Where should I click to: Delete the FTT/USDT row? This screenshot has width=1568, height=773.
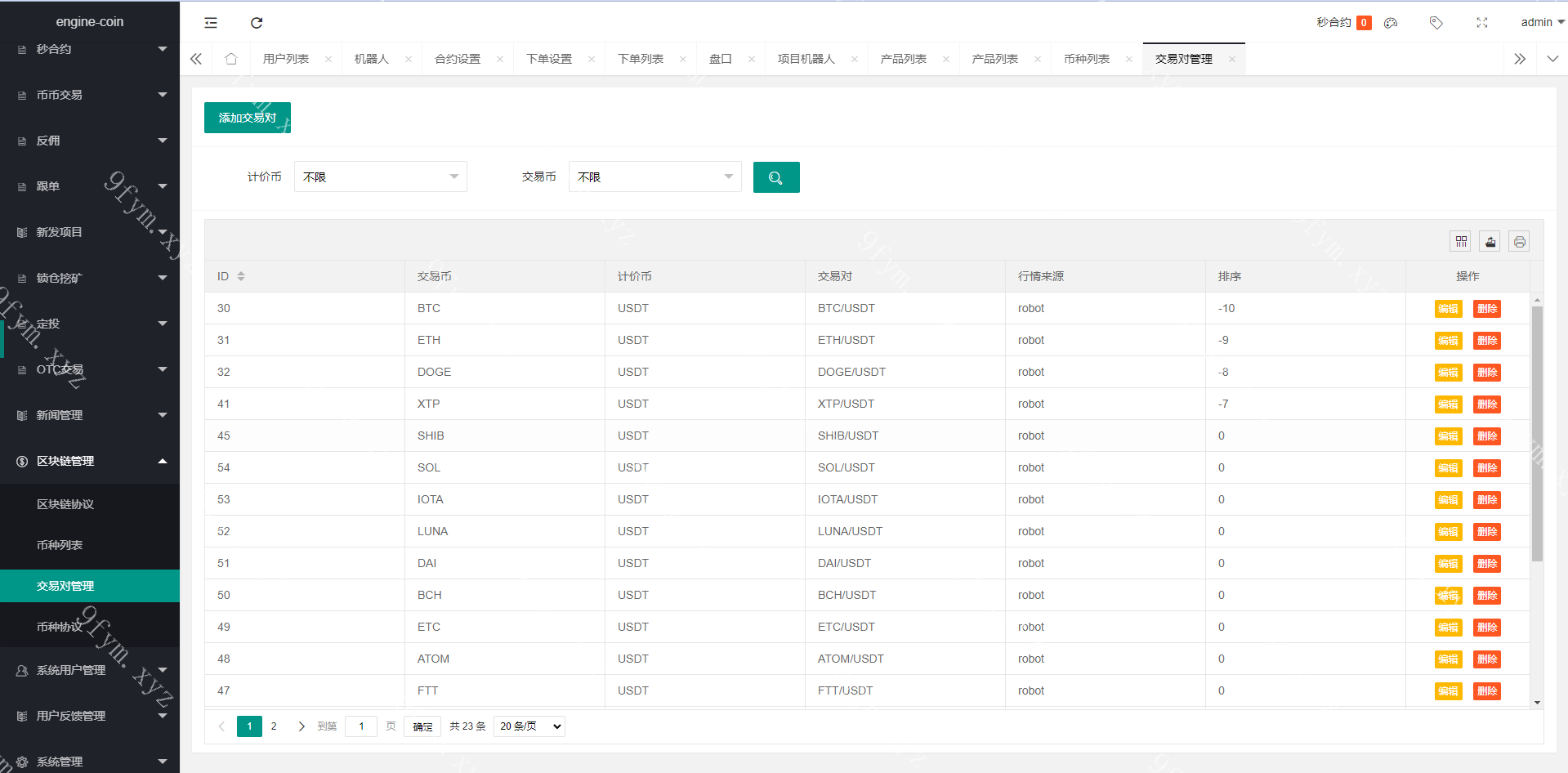[1487, 691]
